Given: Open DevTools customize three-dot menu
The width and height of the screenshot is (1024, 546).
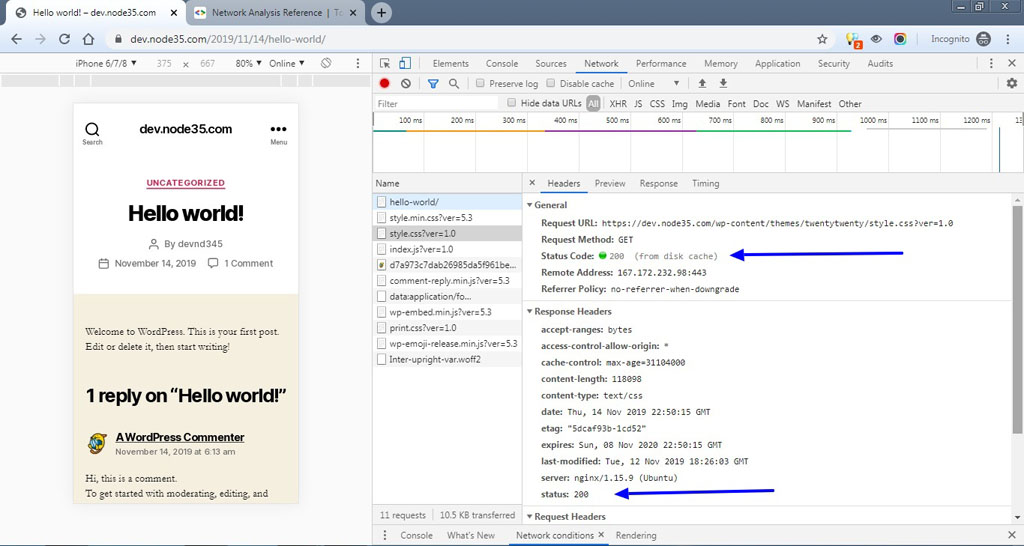Looking at the screenshot, I should tap(991, 63).
